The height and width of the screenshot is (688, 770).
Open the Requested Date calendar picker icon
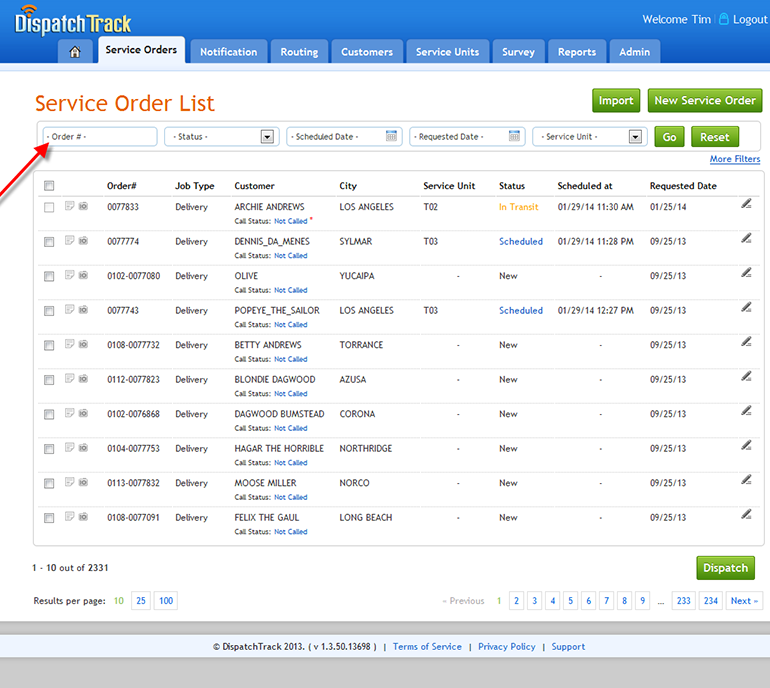coord(514,137)
